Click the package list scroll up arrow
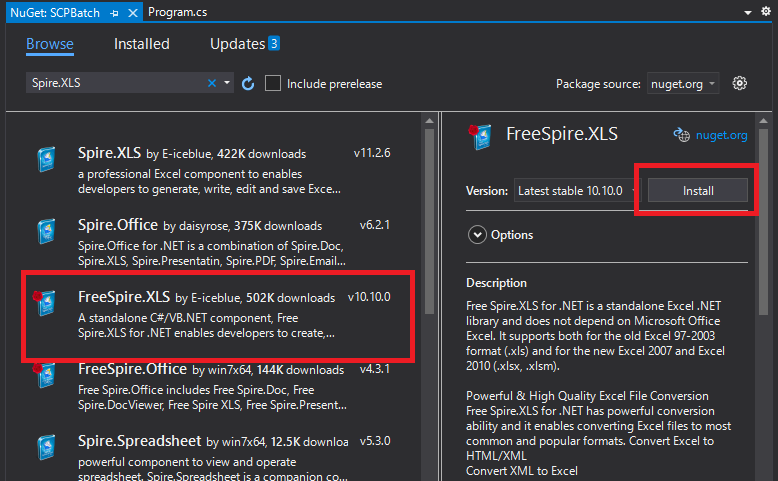 point(430,121)
